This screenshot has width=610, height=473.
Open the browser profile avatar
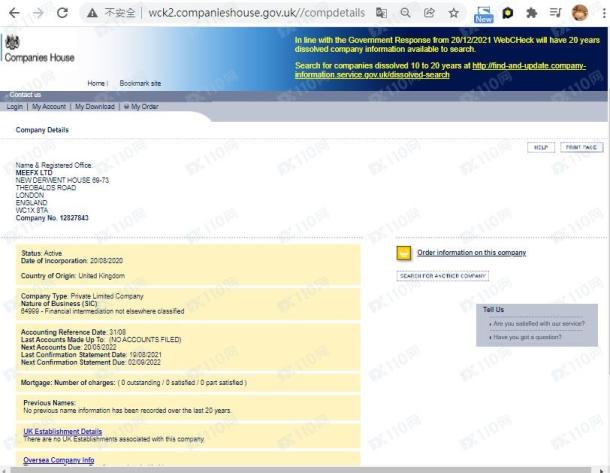click(580, 13)
